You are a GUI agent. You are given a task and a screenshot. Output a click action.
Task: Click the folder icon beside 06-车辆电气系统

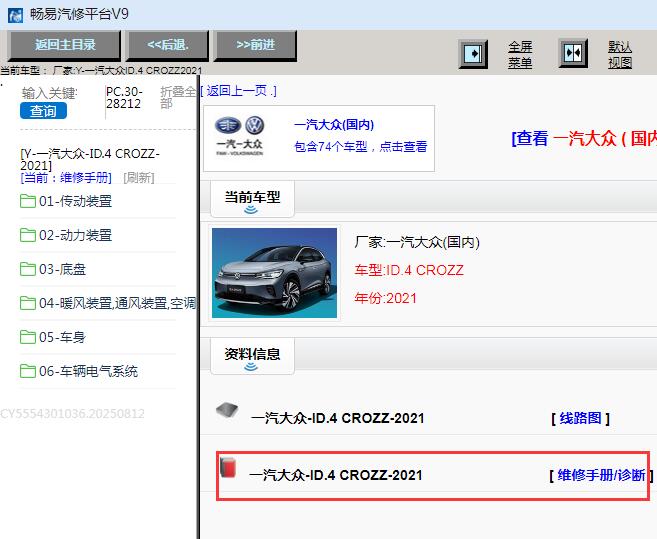pyautogui.click(x=28, y=371)
